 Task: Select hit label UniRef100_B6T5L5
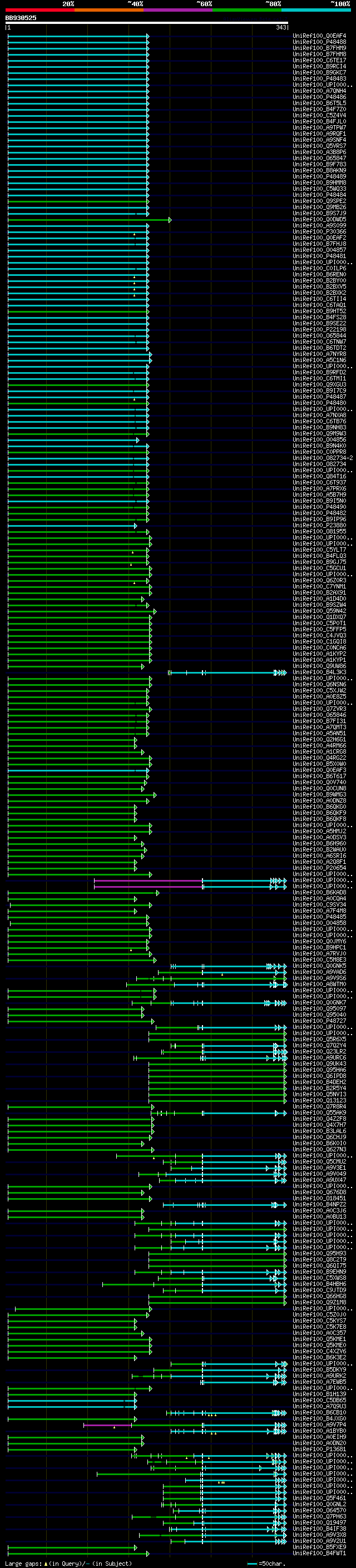[x=319, y=103]
